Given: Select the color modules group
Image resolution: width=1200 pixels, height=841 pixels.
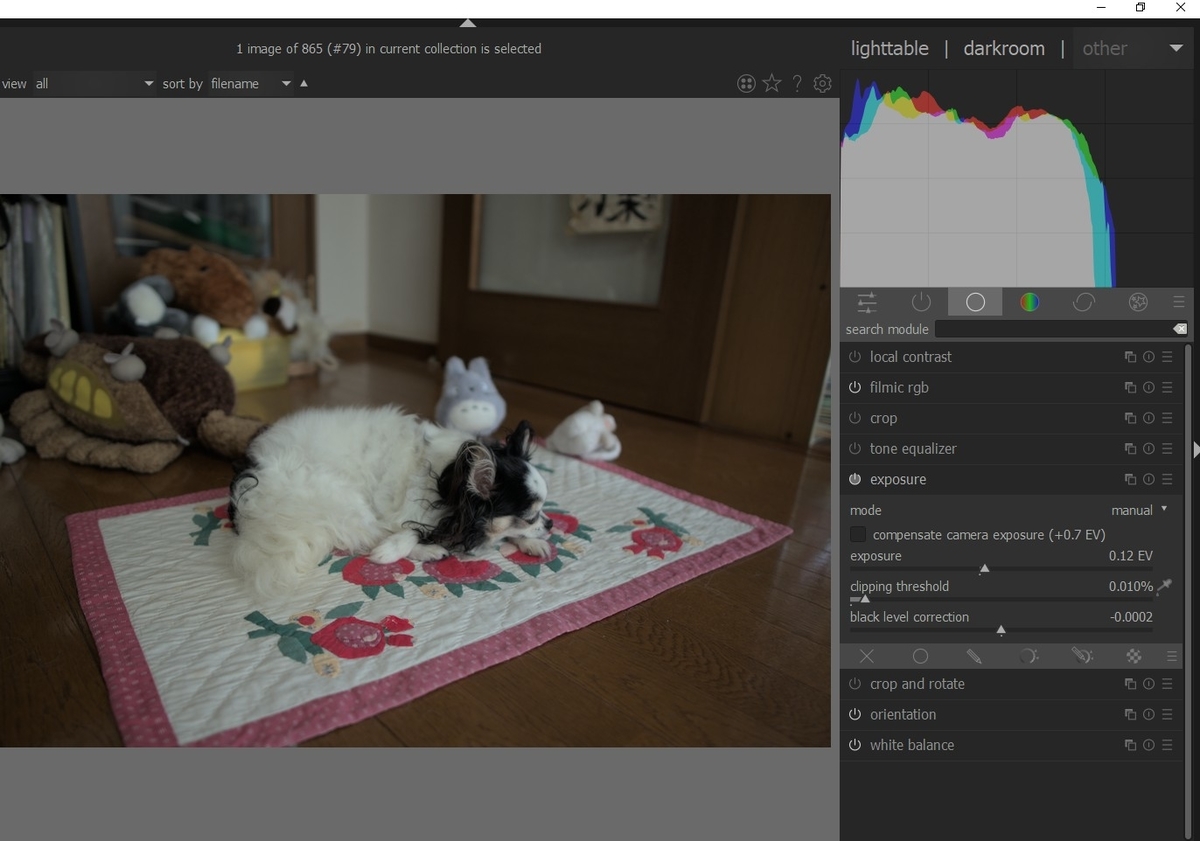Looking at the screenshot, I should point(1029,302).
